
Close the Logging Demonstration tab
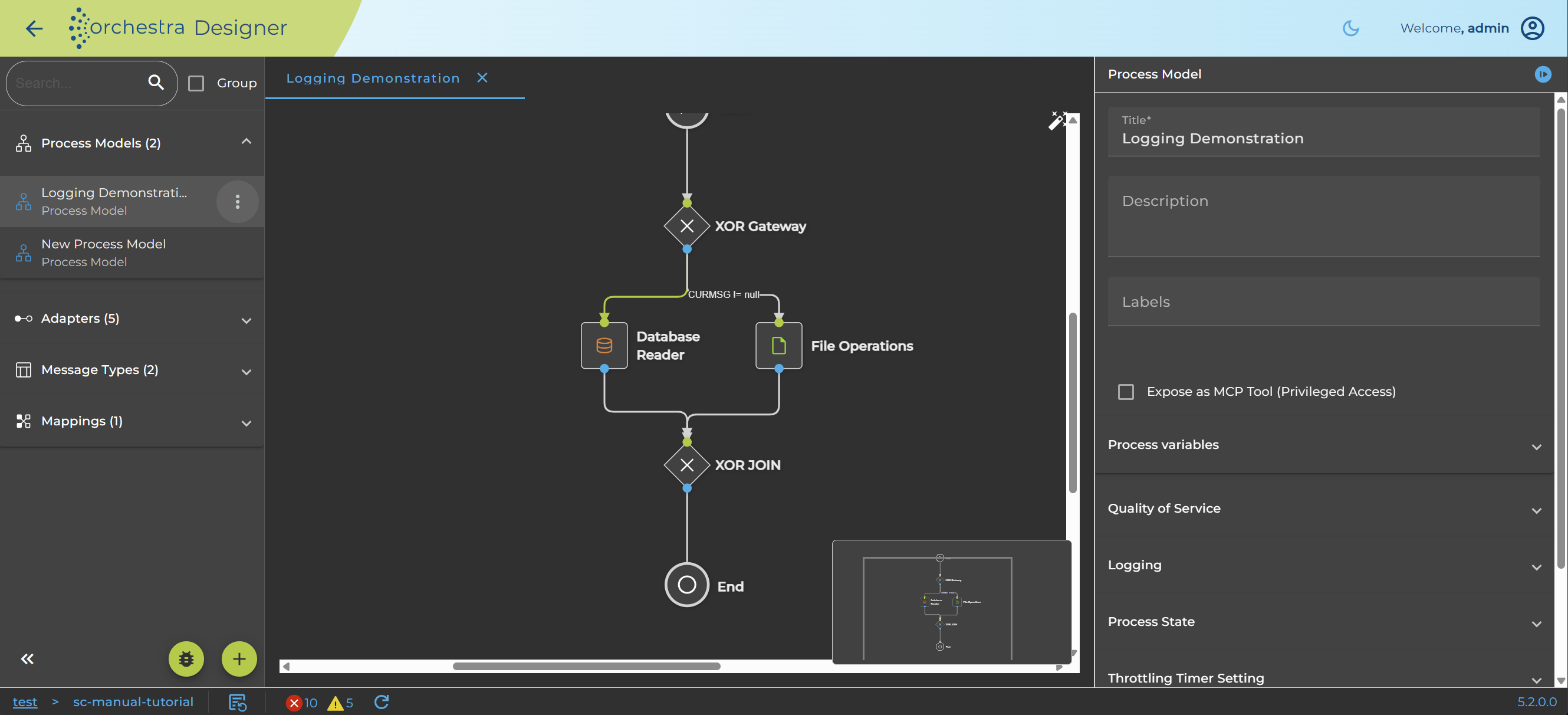pyautogui.click(x=482, y=77)
